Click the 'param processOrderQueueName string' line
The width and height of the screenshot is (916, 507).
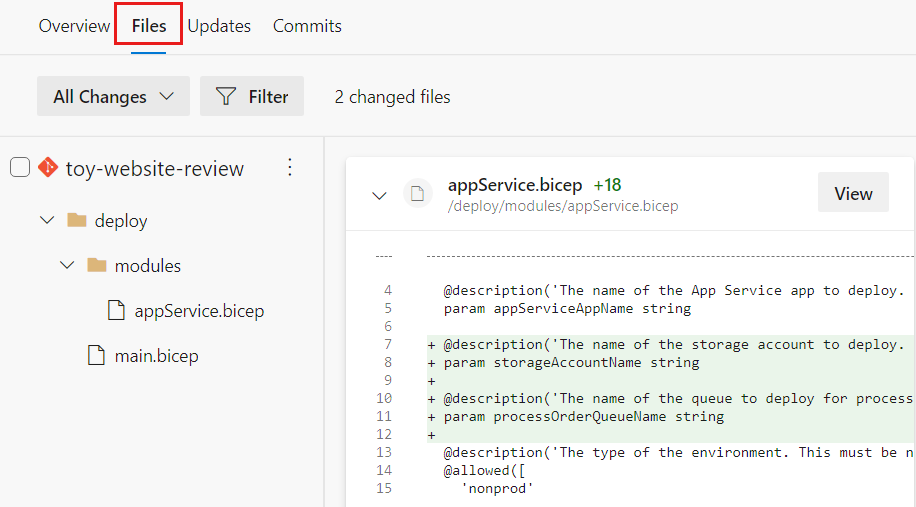(x=584, y=416)
